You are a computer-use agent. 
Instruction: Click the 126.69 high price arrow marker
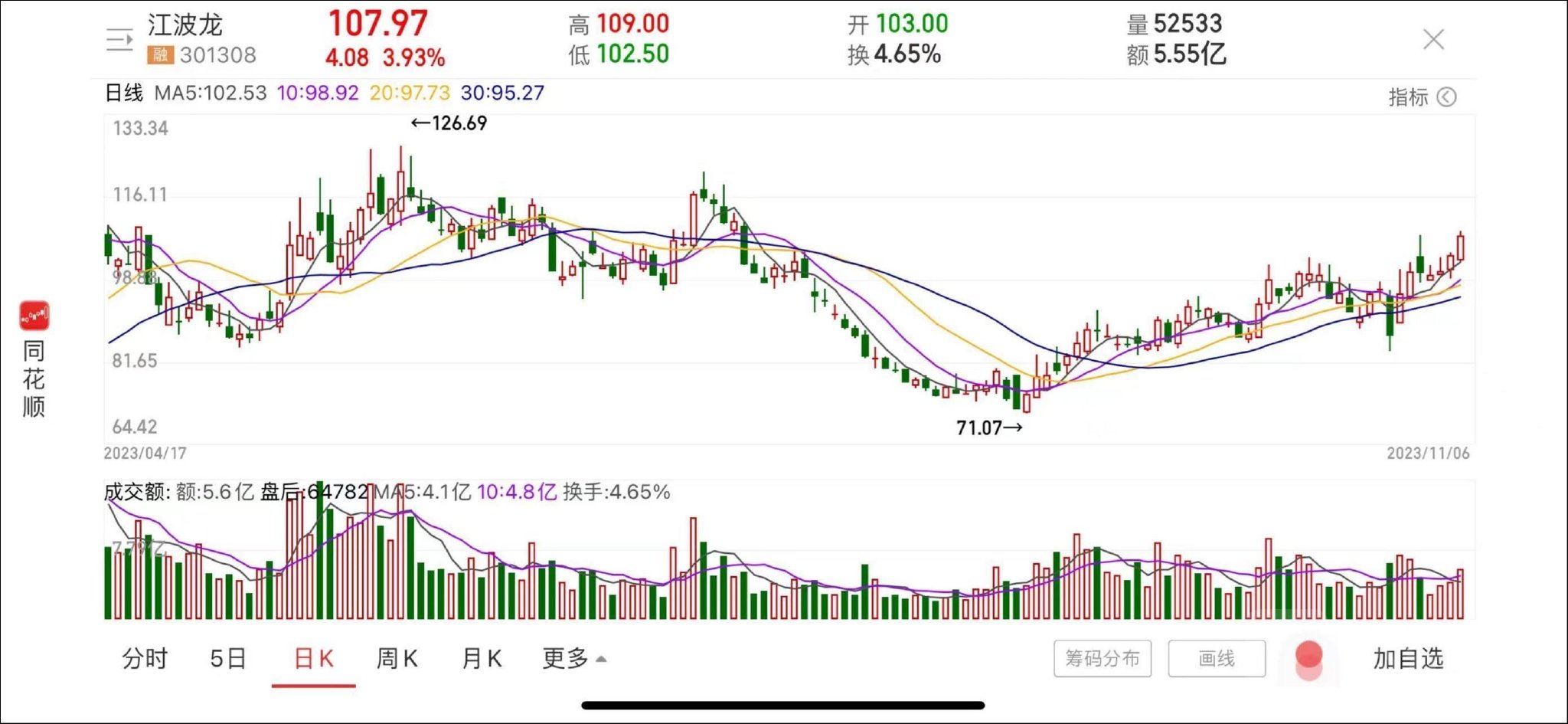448,123
